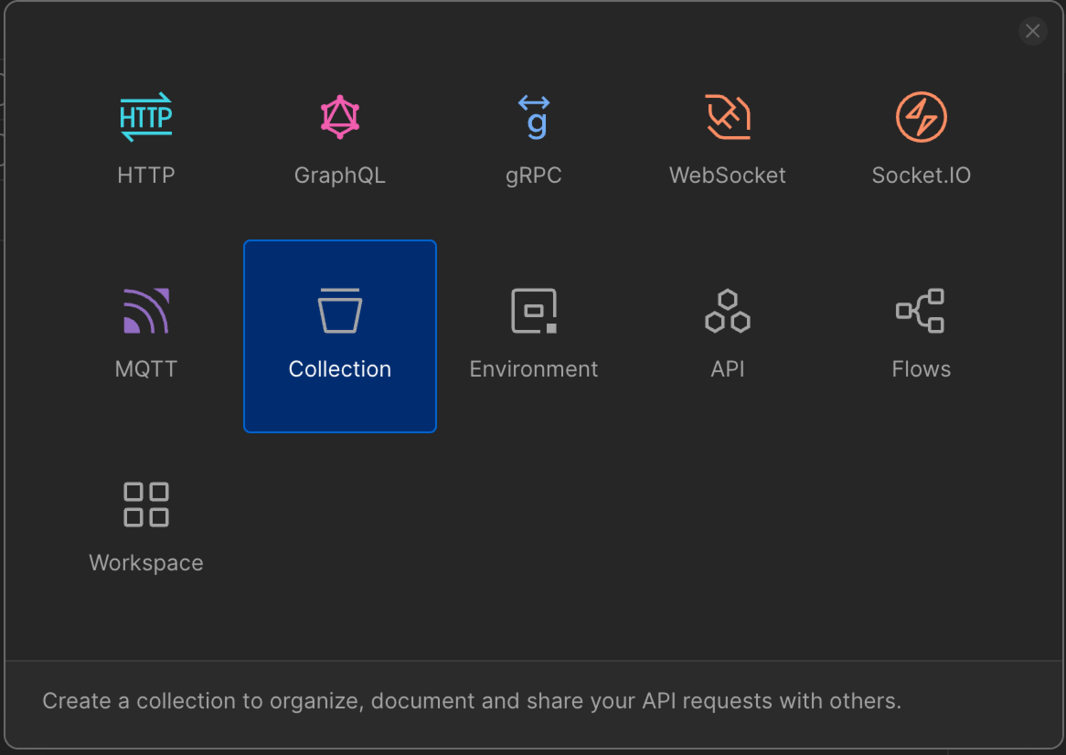
Task: Select the "GraphQL" label
Action: tap(340, 175)
